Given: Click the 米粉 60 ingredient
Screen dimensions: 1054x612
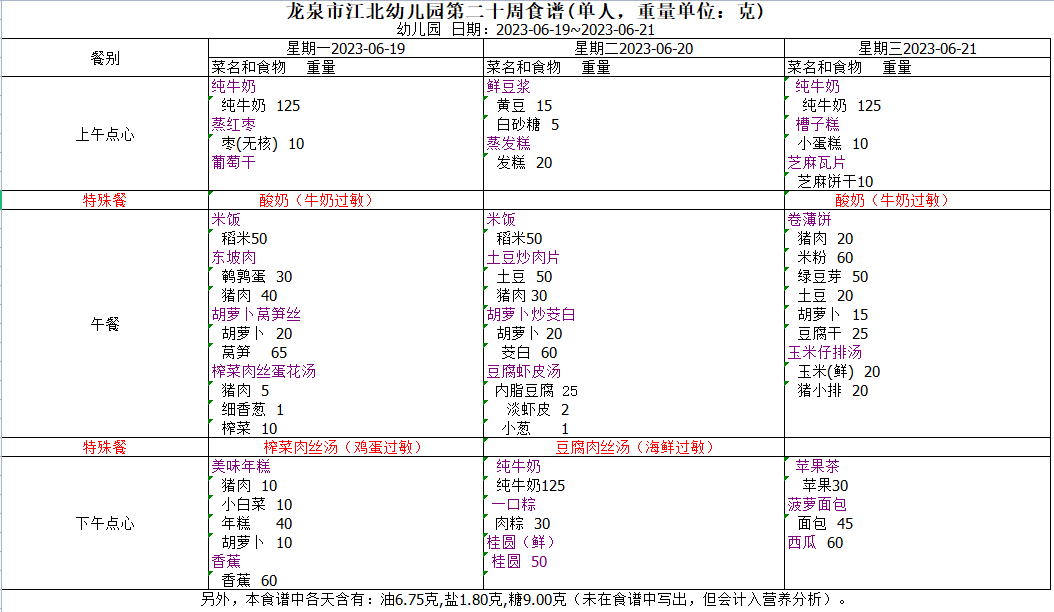Looking at the screenshot, I should (x=825, y=258).
